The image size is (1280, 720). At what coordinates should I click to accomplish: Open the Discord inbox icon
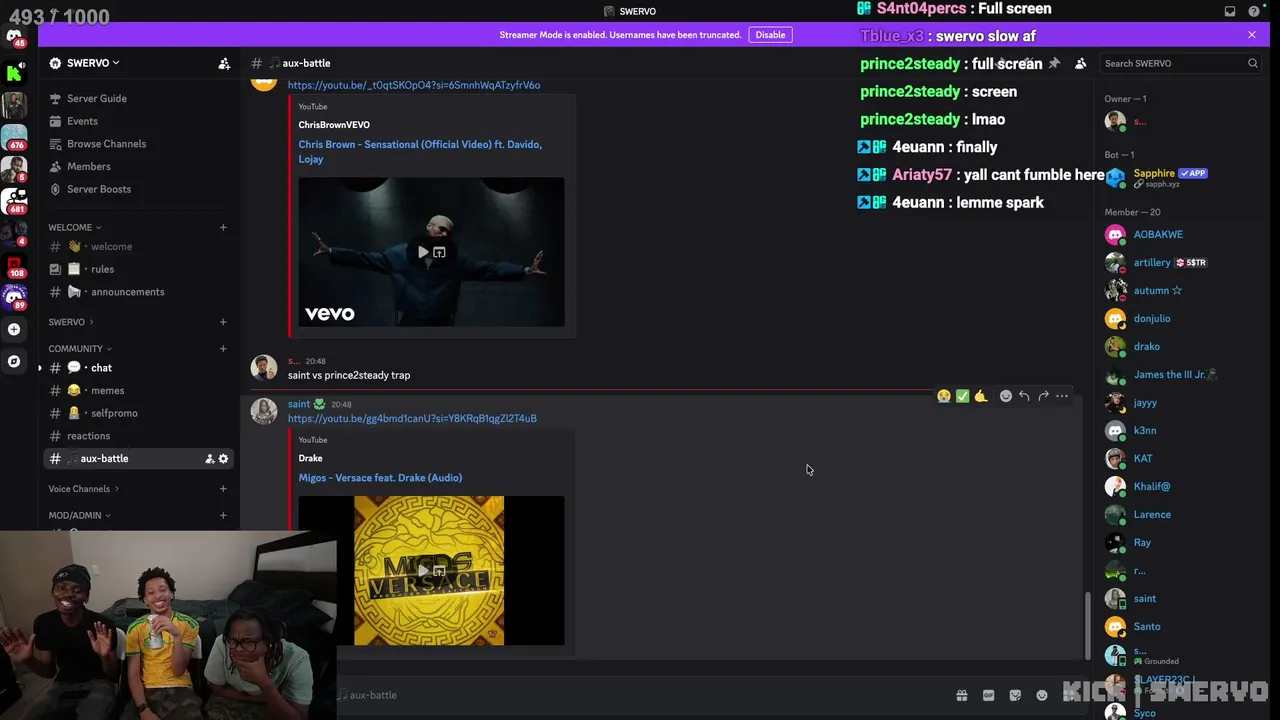click(x=1230, y=11)
